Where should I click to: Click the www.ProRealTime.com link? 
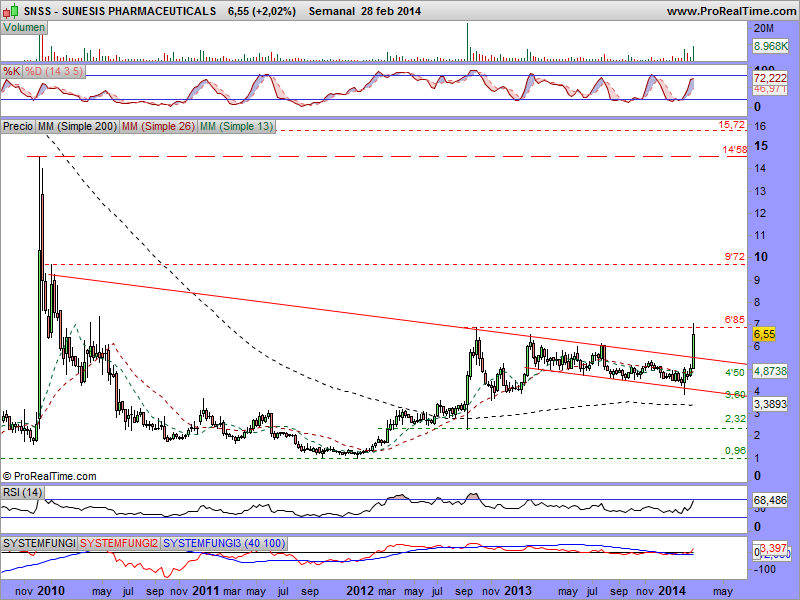pos(731,11)
